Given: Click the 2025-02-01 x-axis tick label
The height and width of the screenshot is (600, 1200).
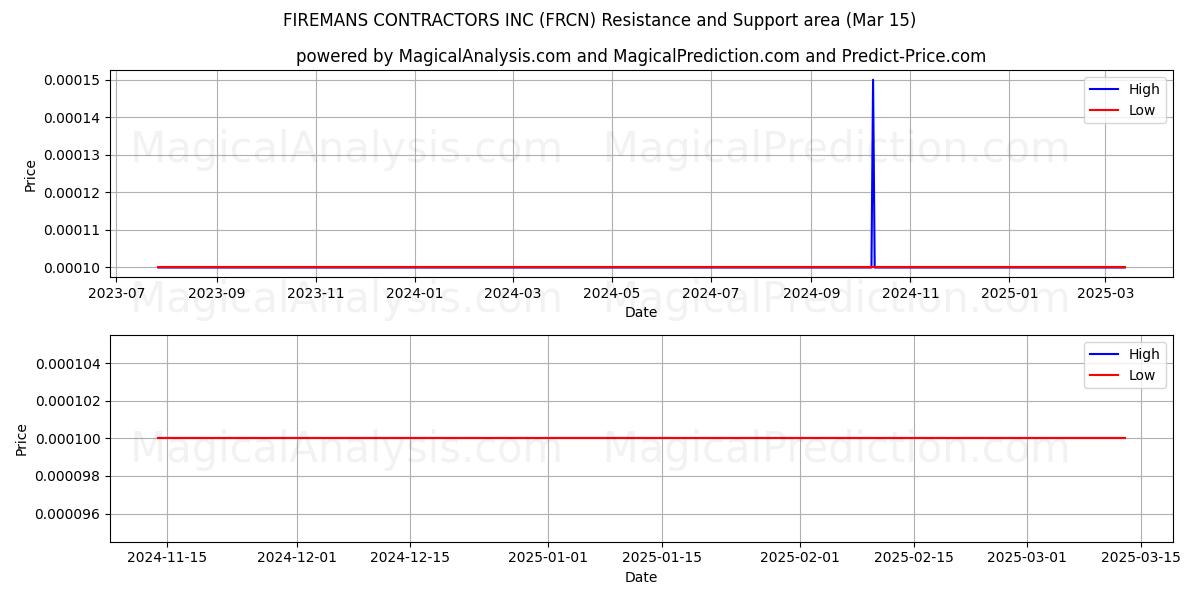Looking at the screenshot, I should coord(800,558).
